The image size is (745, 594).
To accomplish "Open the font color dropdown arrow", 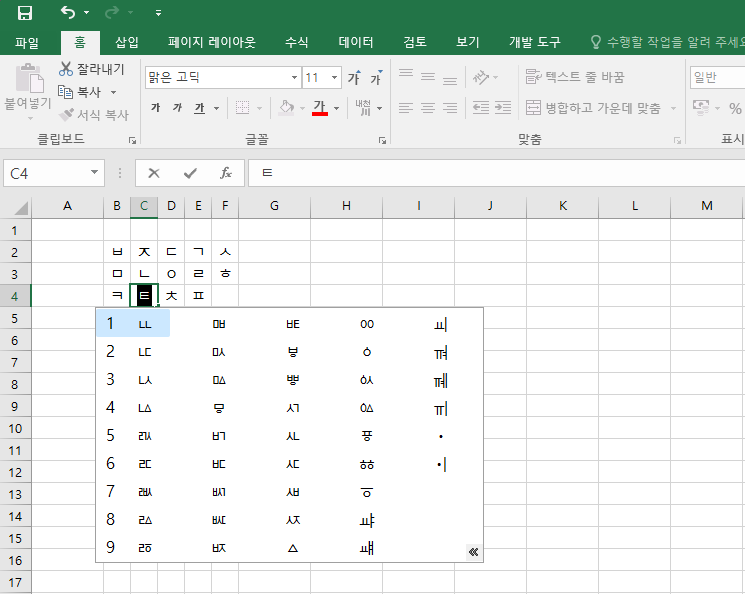I will [336, 108].
